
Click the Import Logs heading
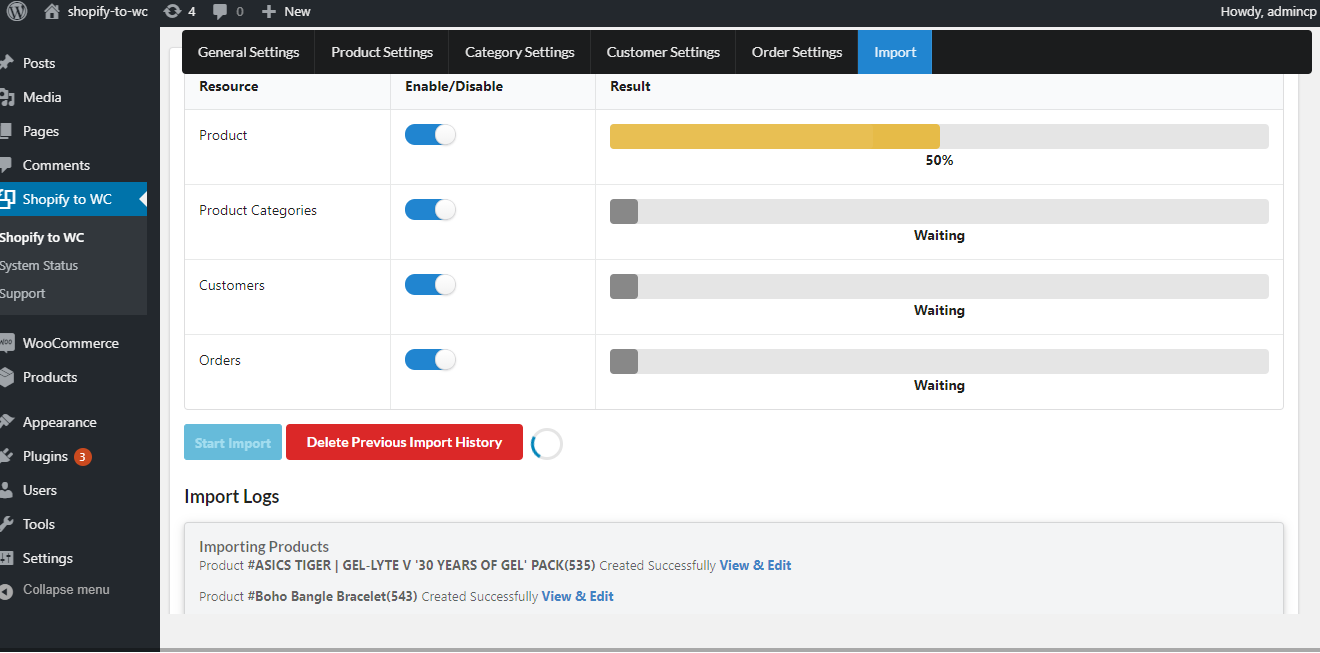point(232,496)
